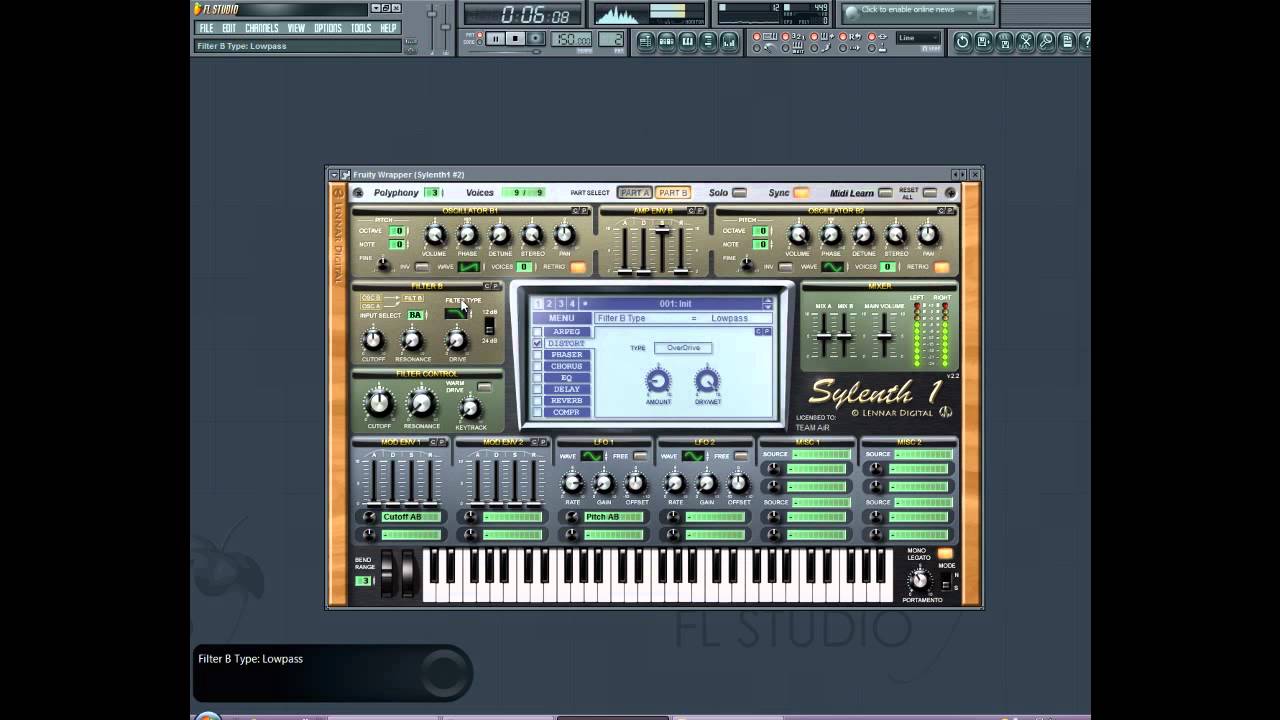Click the audio editor tools icon
This screenshot has width=1280, height=720.
(x=1026, y=41)
